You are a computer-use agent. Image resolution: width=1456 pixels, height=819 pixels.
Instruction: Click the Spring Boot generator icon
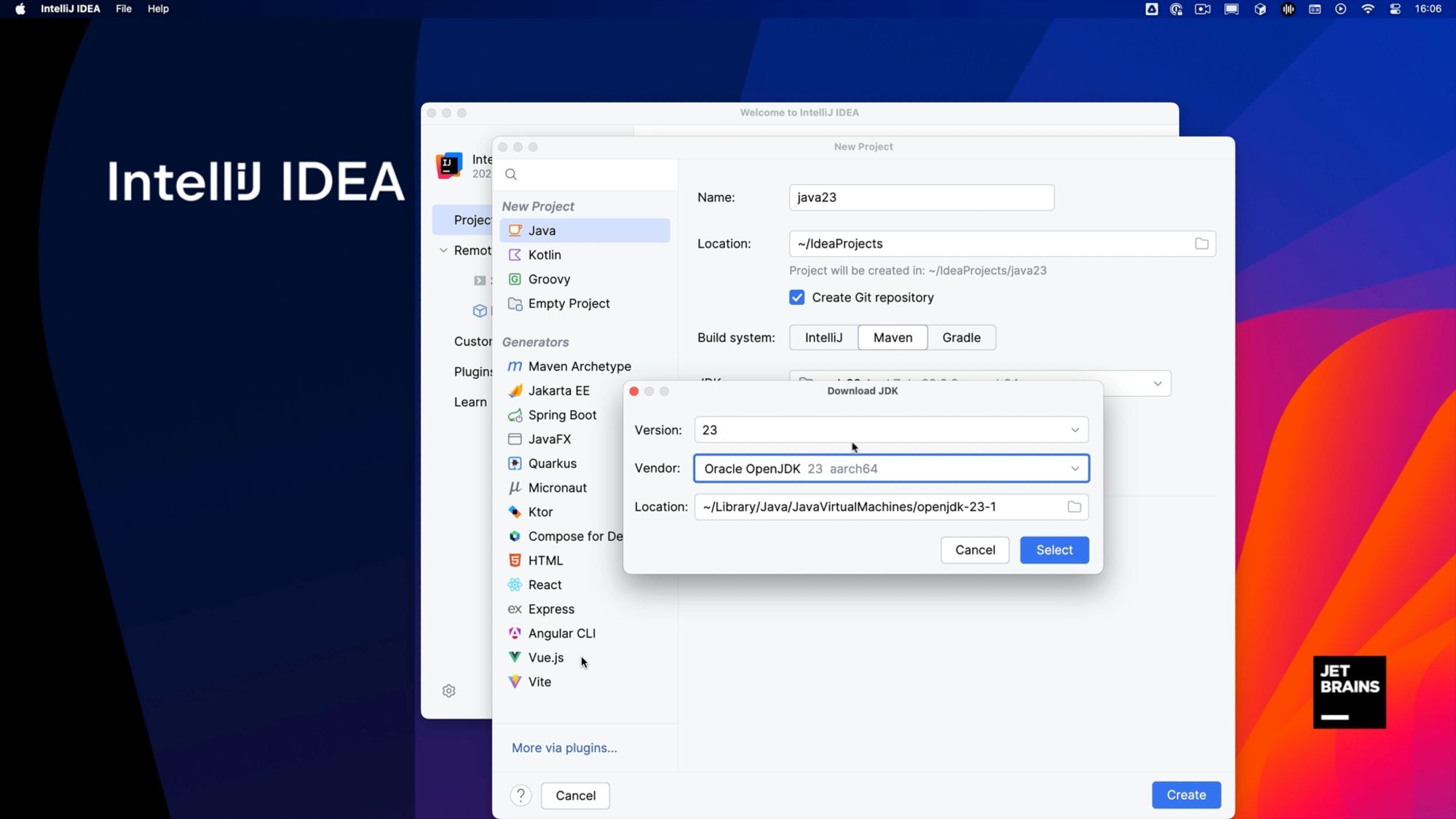(515, 415)
